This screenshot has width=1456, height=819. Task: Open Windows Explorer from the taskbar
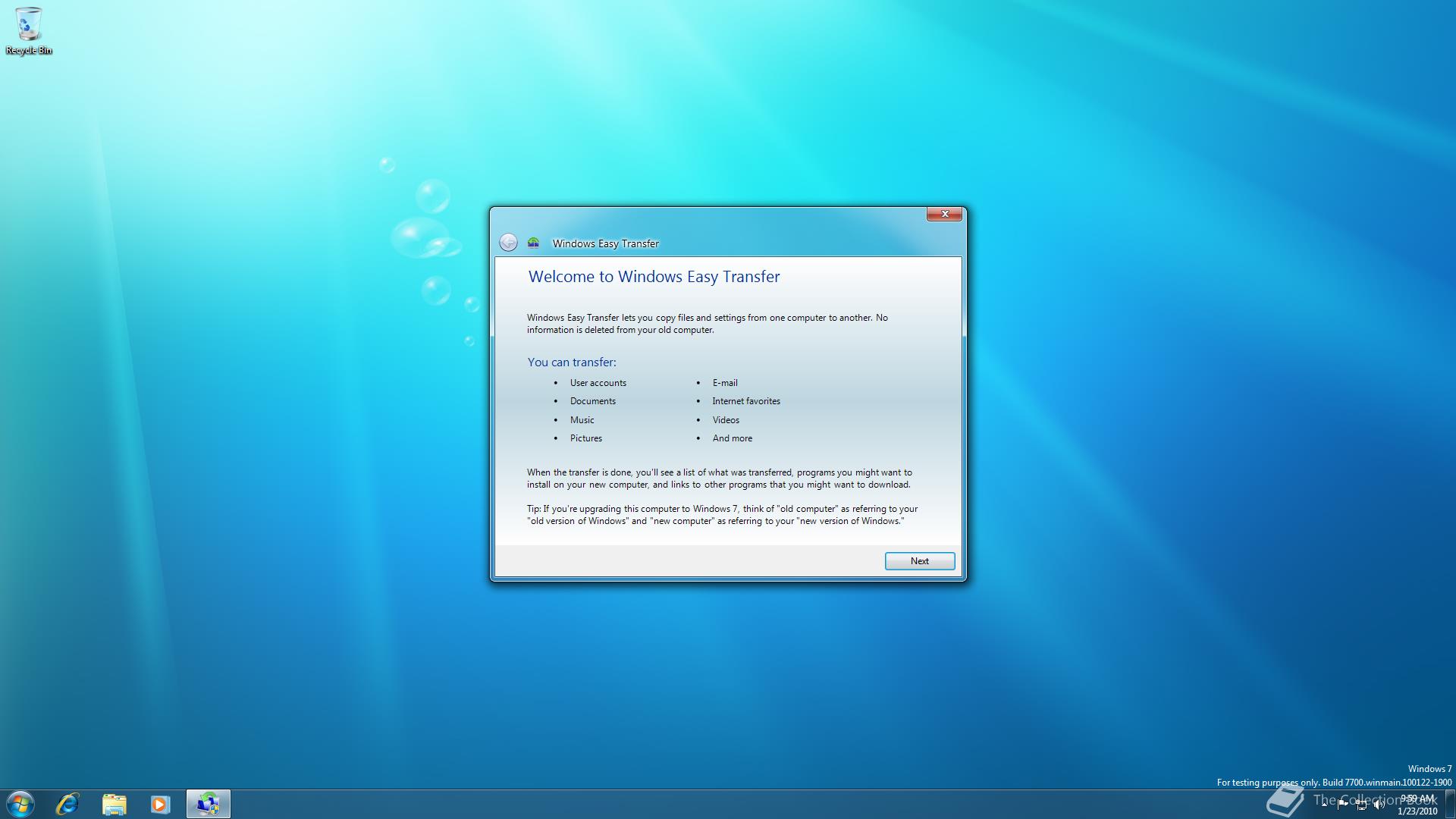pos(114,803)
